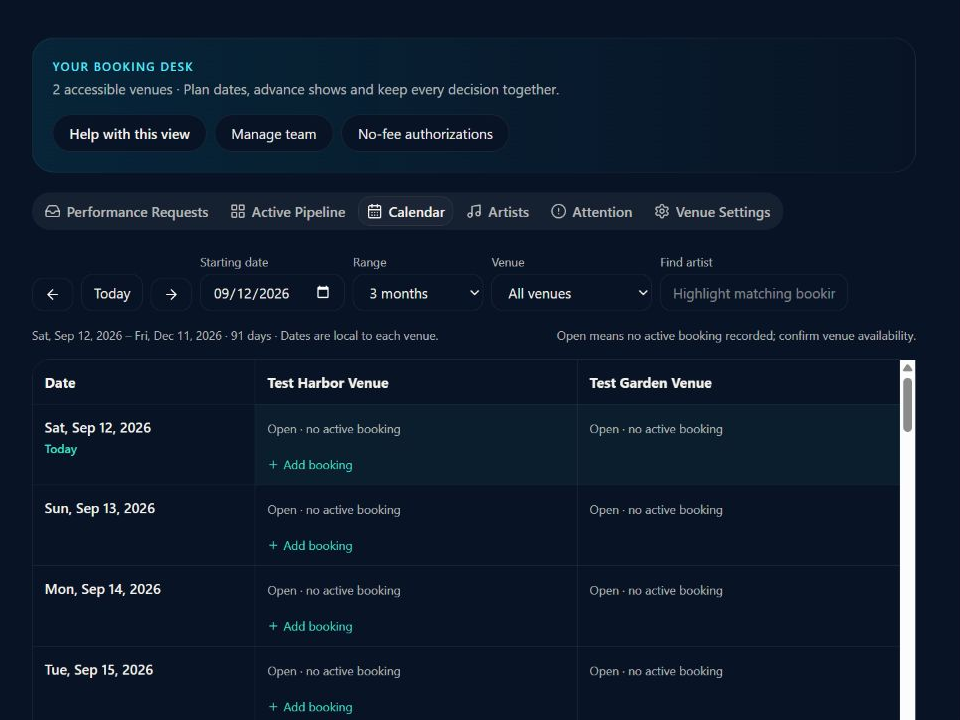Switch to Active Pipeline tab
The image size is (960, 720).
tap(288, 212)
